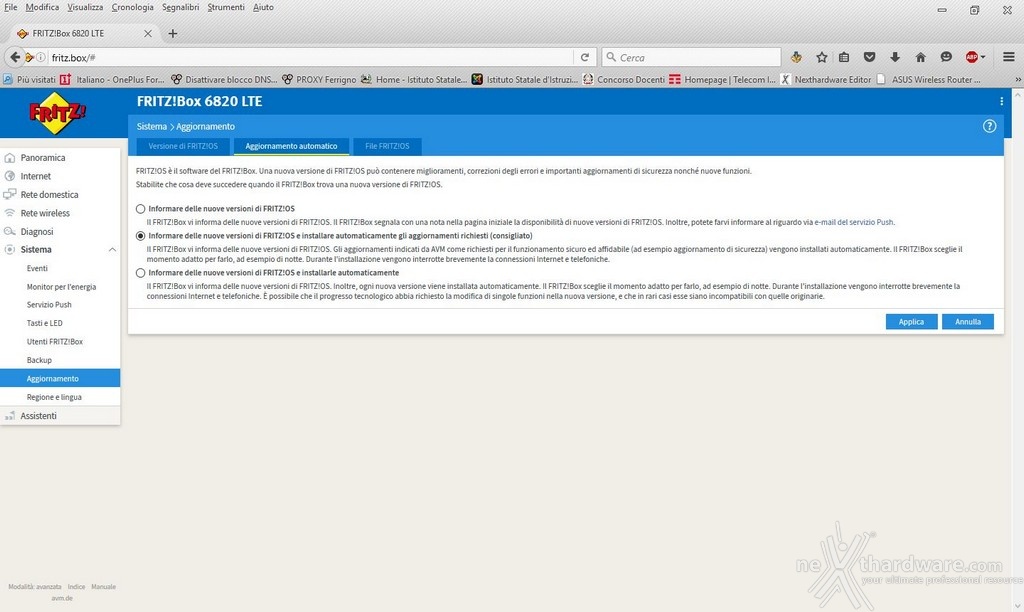Click the Applica button
1024x612 pixels.
pyautogui.click(x=911, y=321)
